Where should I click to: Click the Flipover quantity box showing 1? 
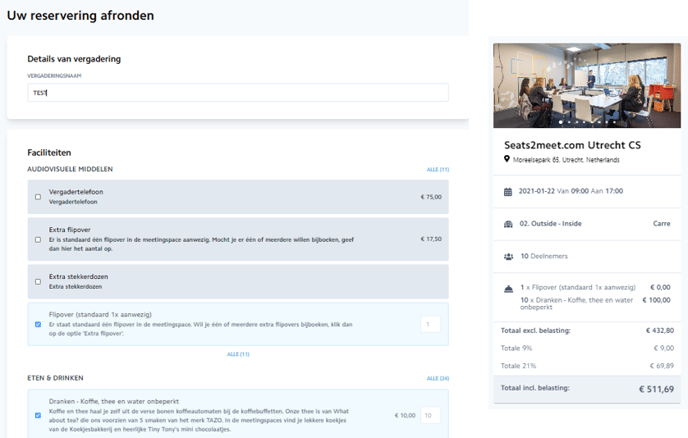[430, 324]
